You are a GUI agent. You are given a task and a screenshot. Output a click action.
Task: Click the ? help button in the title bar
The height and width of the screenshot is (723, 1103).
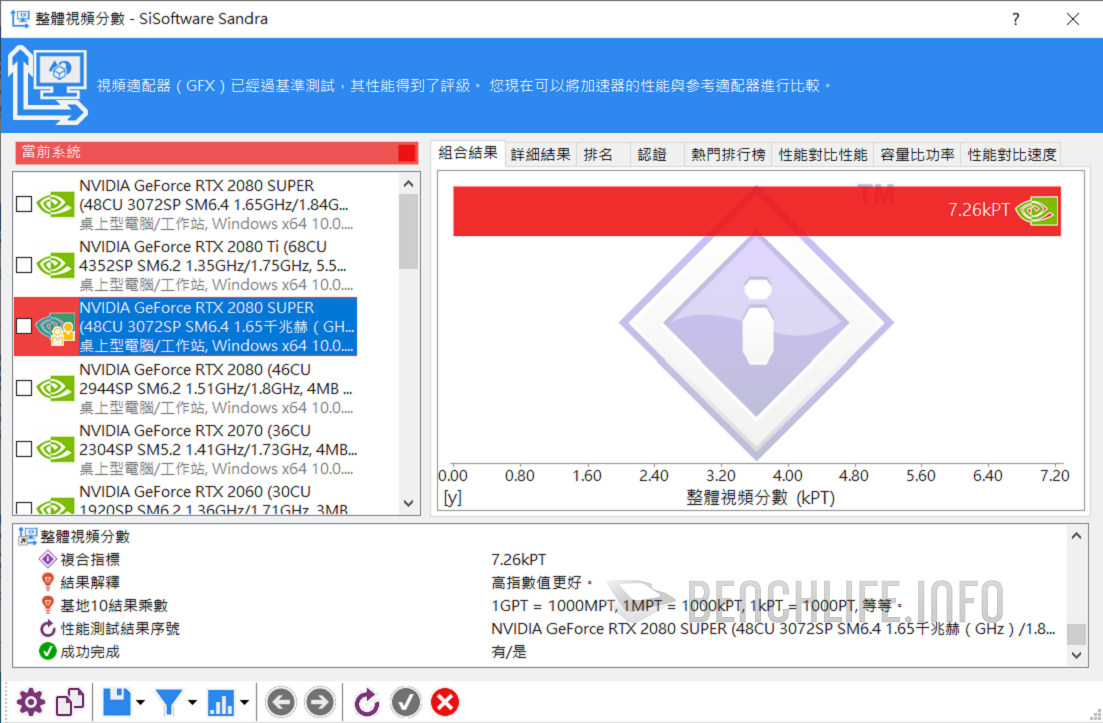(x=1016, y=19)
